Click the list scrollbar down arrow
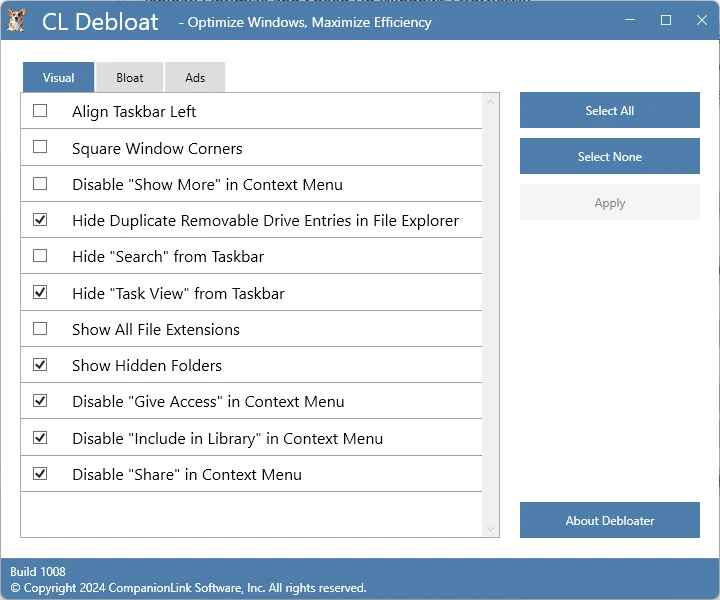The width and height of the screenshot is (720, 600). coord(490,529)
